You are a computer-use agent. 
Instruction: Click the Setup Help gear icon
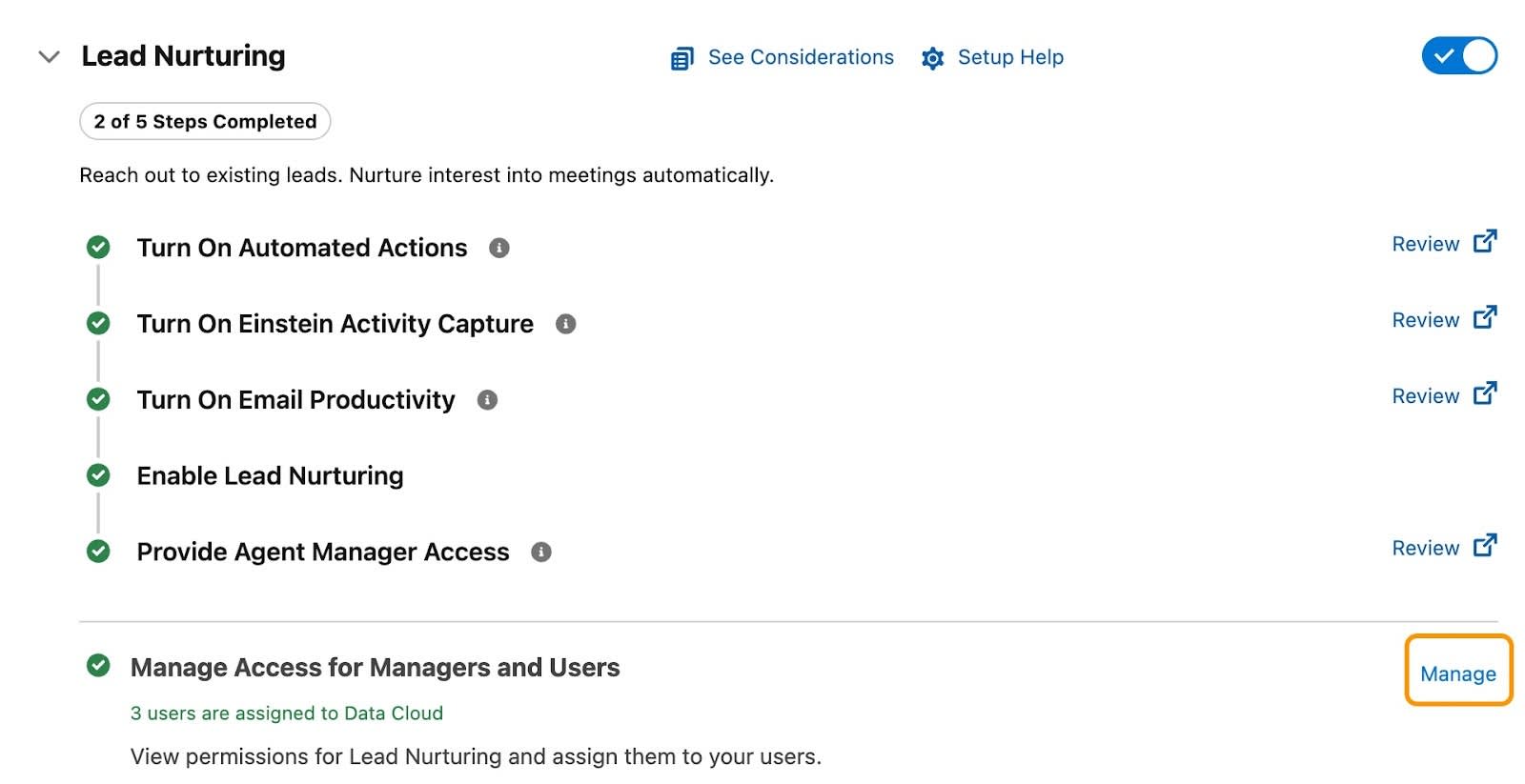coord(932,59)
